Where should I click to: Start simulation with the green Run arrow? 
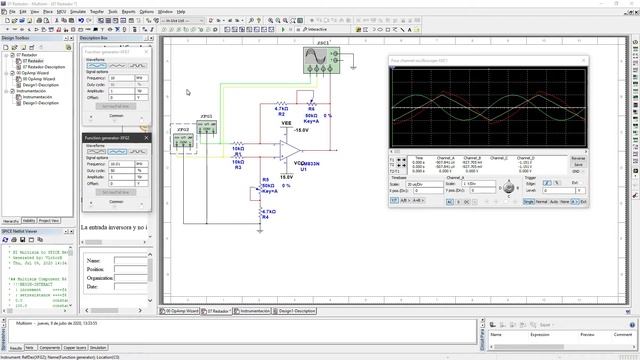point(283,29)
